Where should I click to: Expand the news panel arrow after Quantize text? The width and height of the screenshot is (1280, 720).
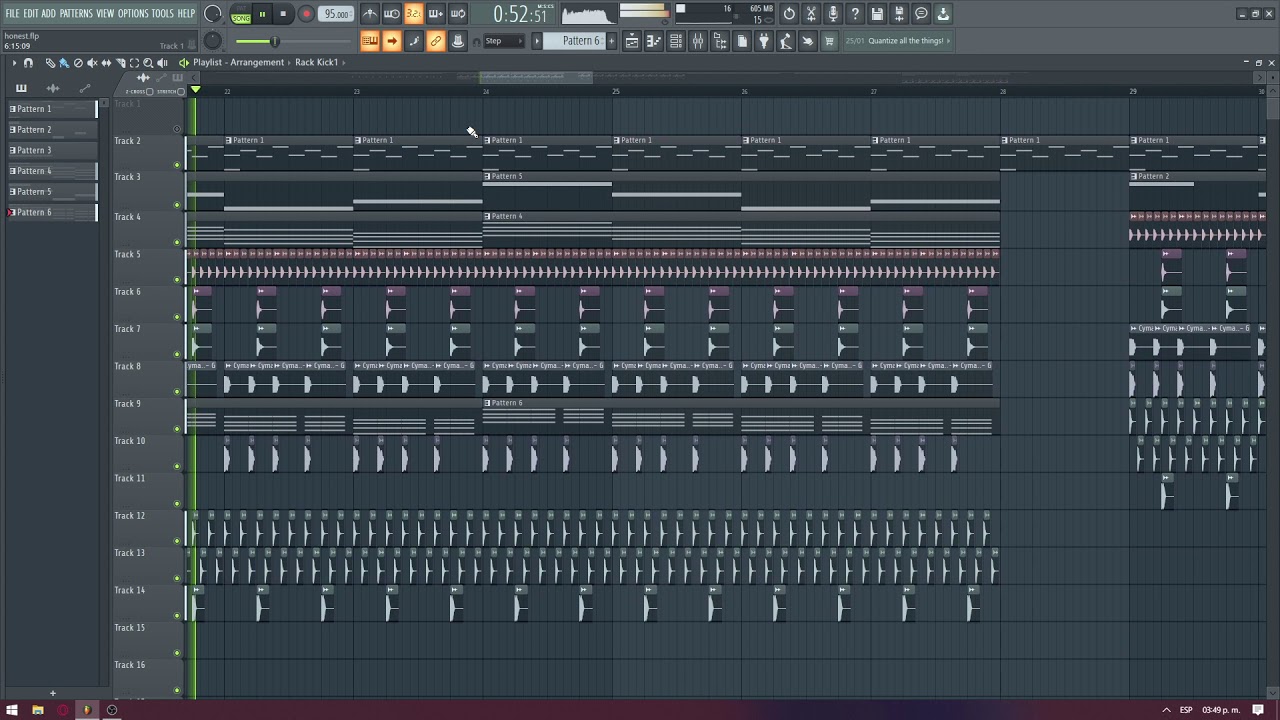tap(949, 41)
